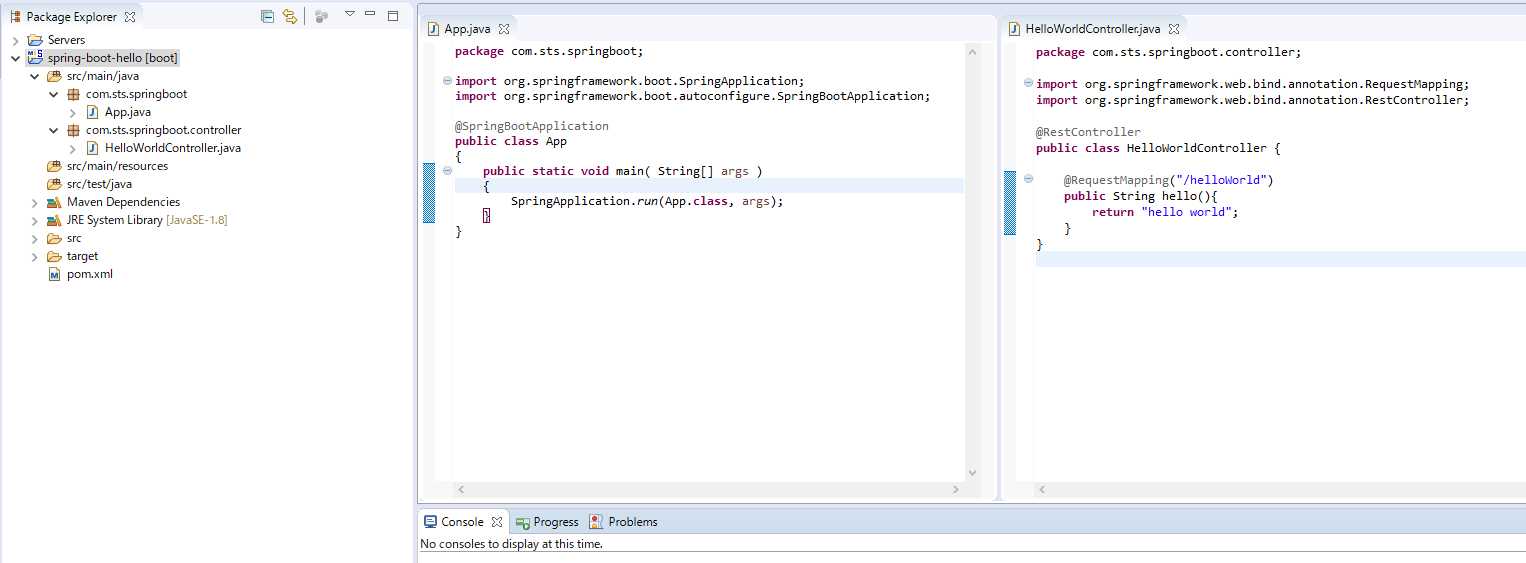Screen dimensions: 1526x563
Task: Select src/main/resources folder
Action: 117,166
